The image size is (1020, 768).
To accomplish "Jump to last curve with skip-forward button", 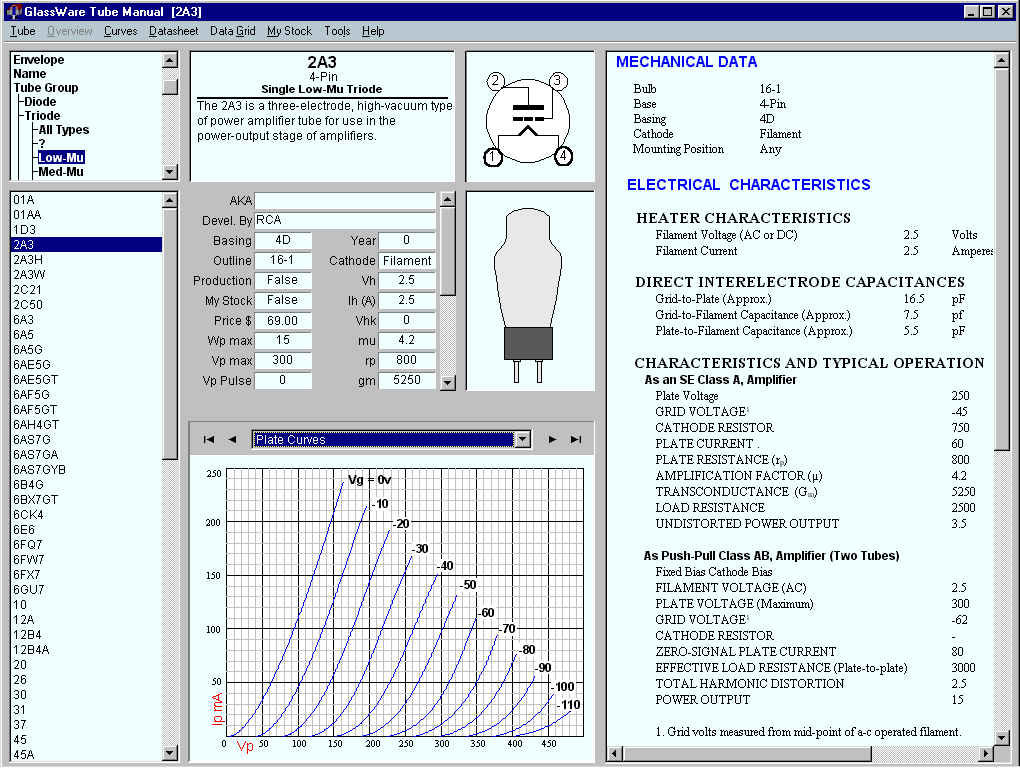I will pos(576,440).
